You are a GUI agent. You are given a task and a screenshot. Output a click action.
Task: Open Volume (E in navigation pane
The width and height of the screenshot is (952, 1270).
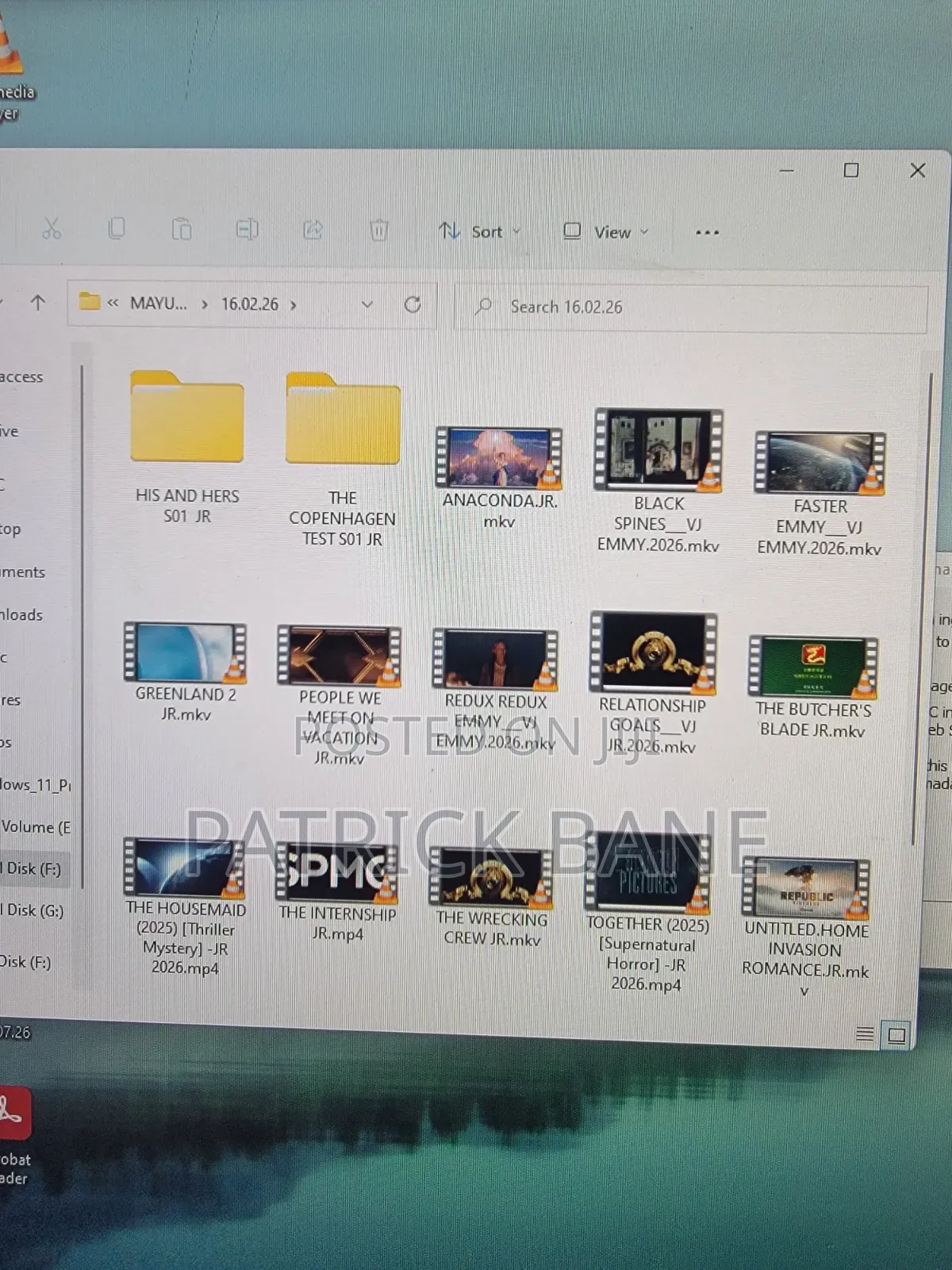(36, 826)
